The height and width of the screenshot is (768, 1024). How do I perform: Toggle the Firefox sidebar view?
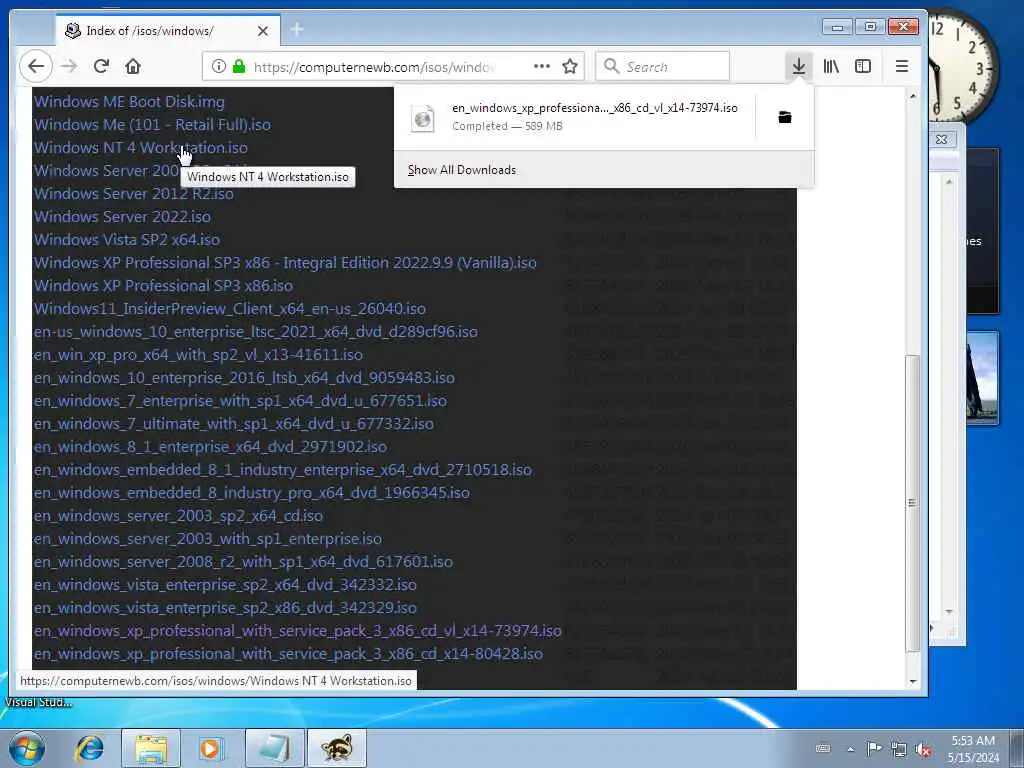point(863,66)
